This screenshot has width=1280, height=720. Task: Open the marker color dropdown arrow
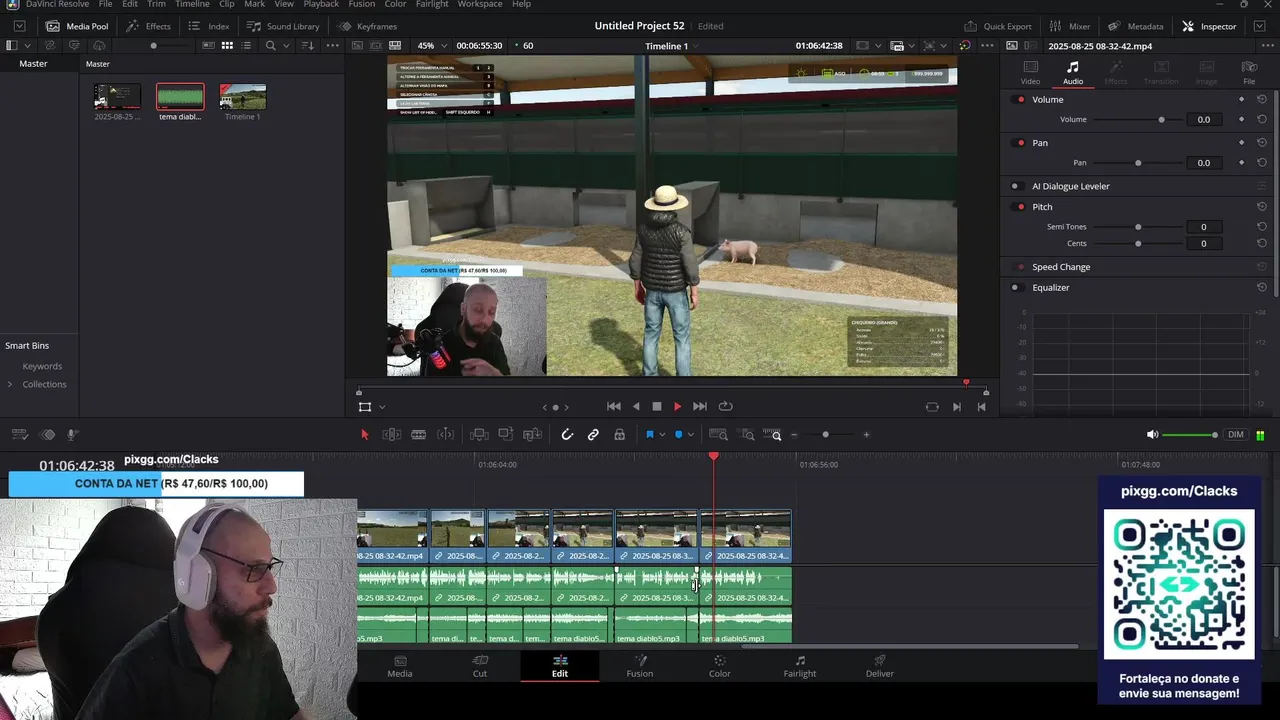(690, 435)
